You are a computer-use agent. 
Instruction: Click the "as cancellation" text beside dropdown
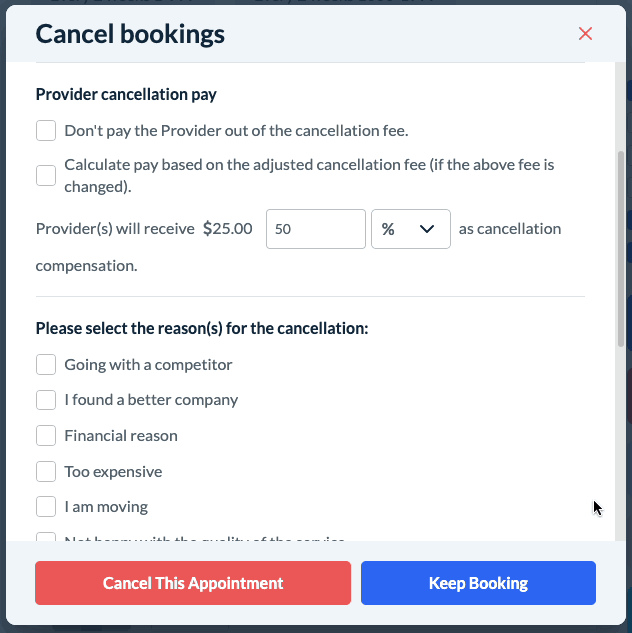click(510, 229)
